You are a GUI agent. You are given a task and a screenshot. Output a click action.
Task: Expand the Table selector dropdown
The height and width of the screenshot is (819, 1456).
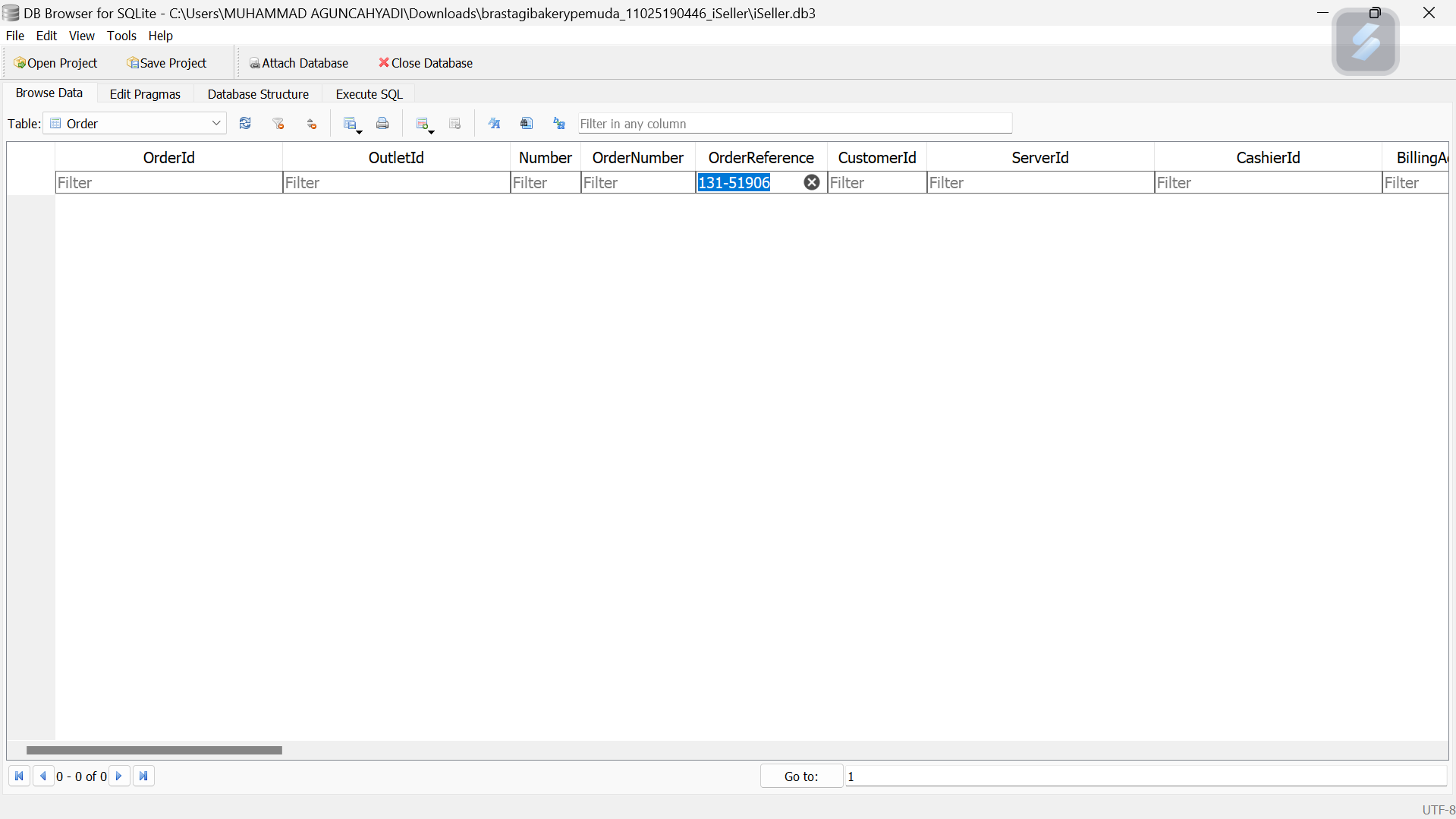click(216, 124)
